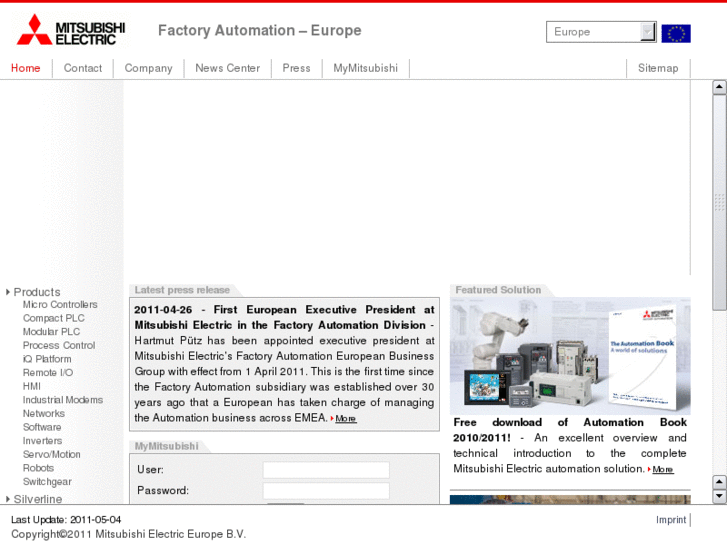Open Industrial Modems category

click(63, 400)
